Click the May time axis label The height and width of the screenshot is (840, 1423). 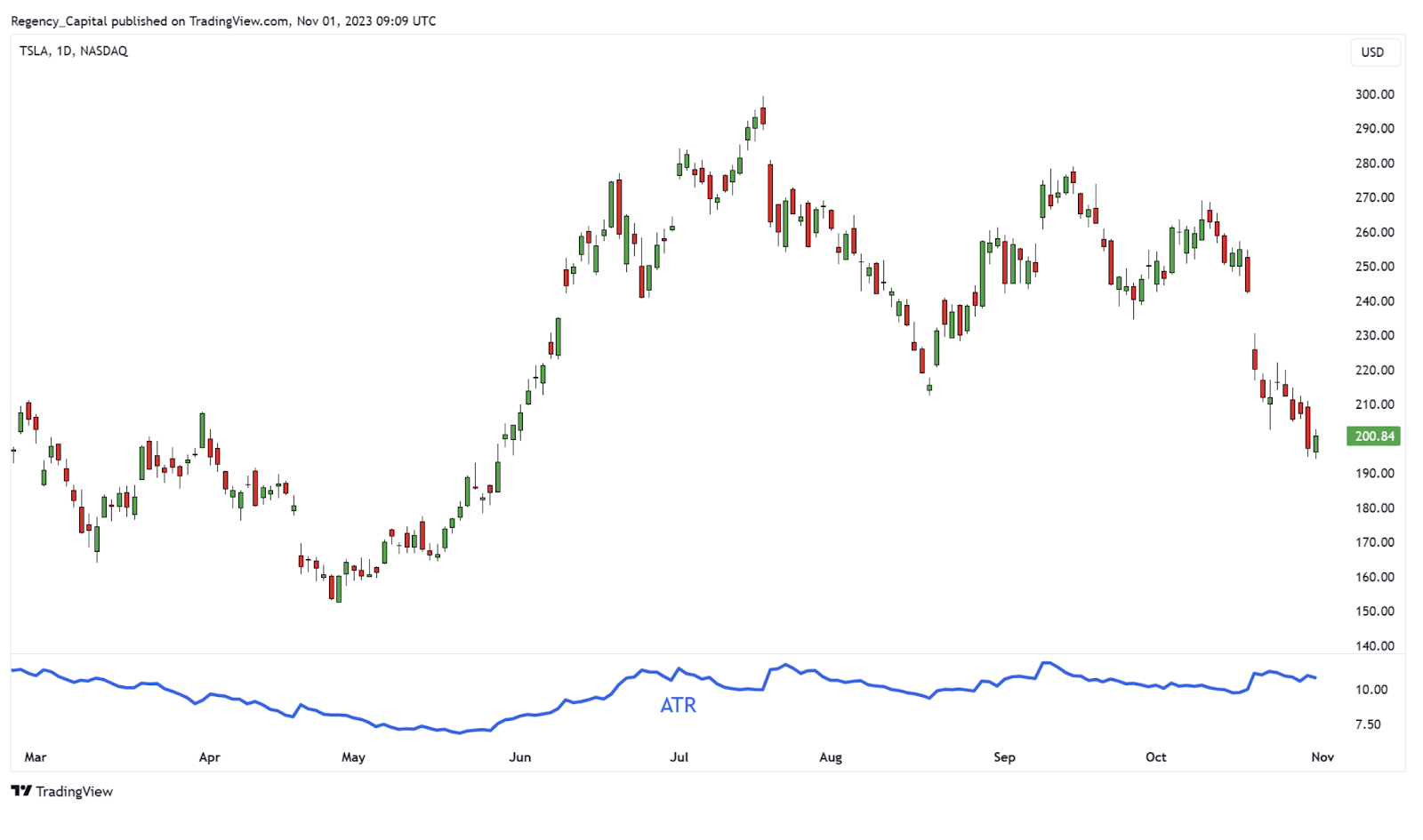(353, 756)
